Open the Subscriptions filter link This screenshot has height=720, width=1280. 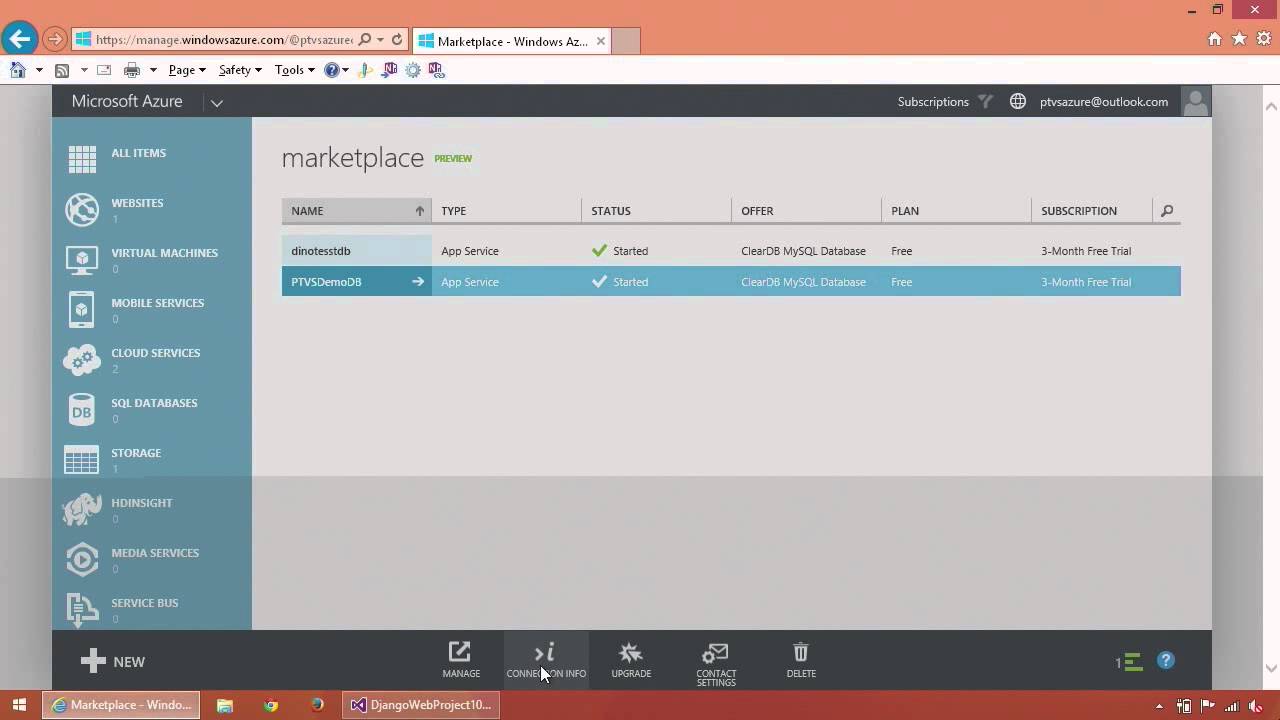click(933, 102)
